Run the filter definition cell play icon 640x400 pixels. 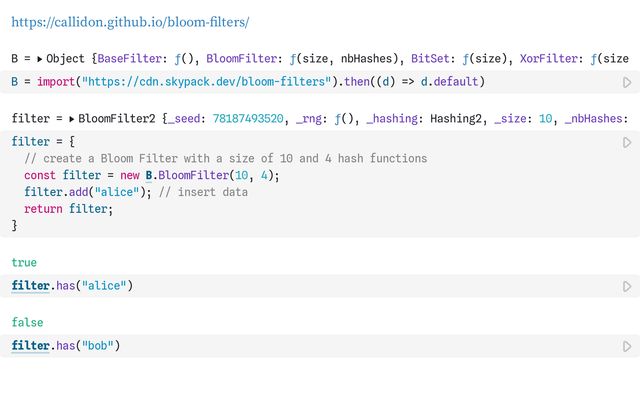tap(627, 143)
